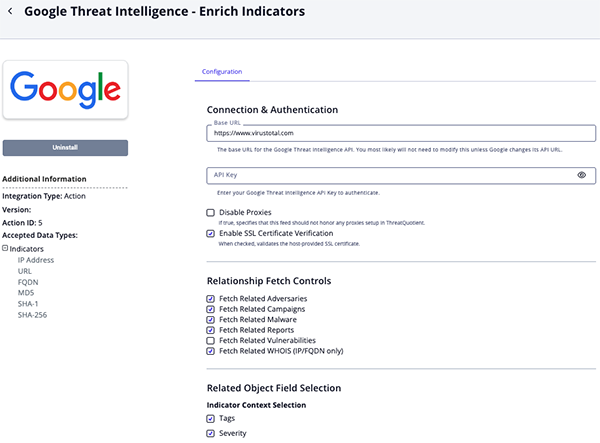
Task: Go back using the left arrow icon
Action: (10, 11)
